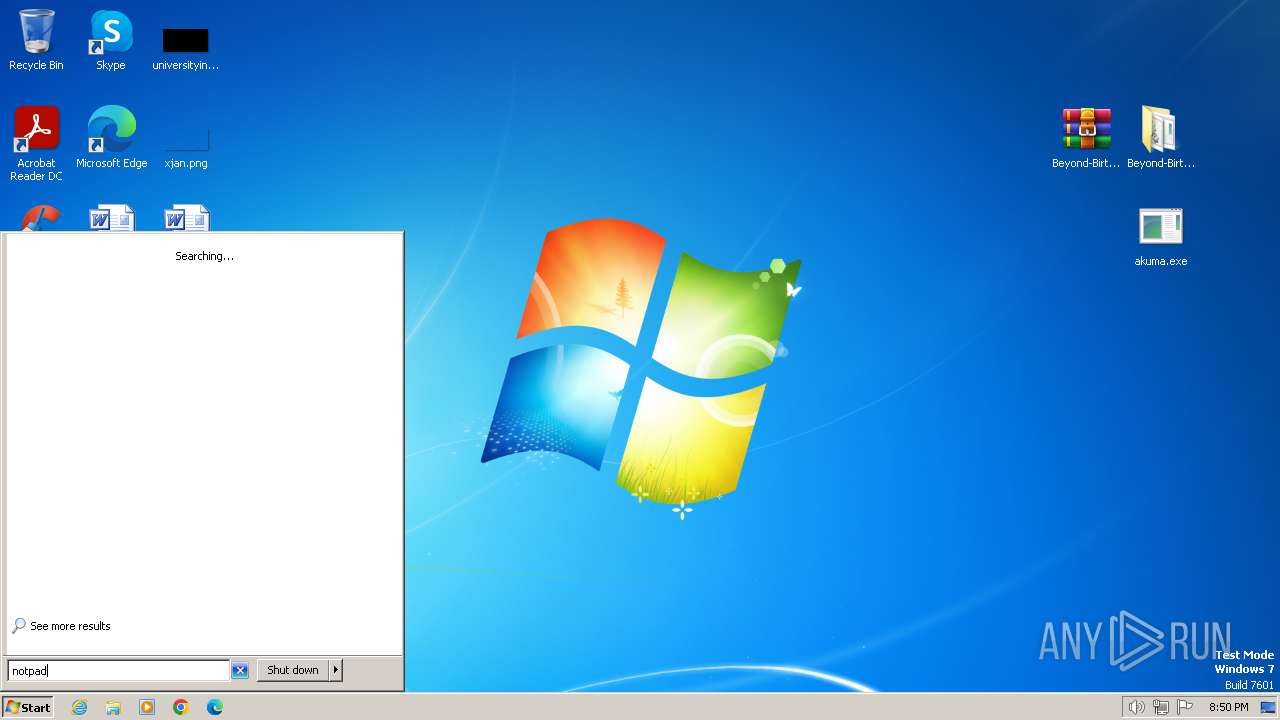Viewport: 1280px width, 720px height.
Task: Click the Show desktop button
Action: coord(1268,707)
